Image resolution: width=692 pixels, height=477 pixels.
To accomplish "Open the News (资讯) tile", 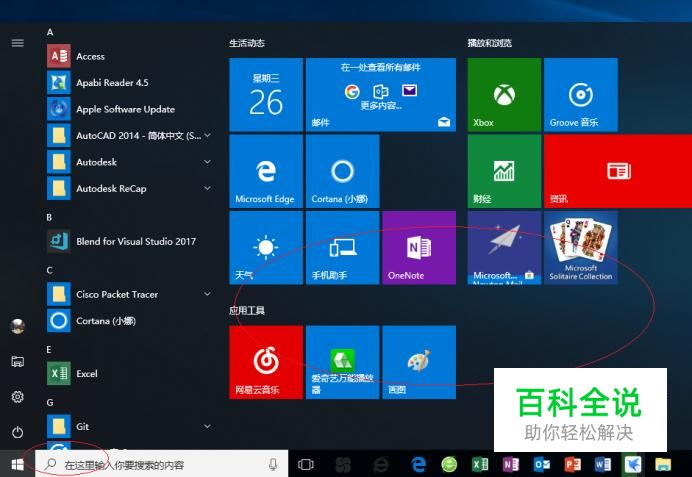I will pos(618,171).
